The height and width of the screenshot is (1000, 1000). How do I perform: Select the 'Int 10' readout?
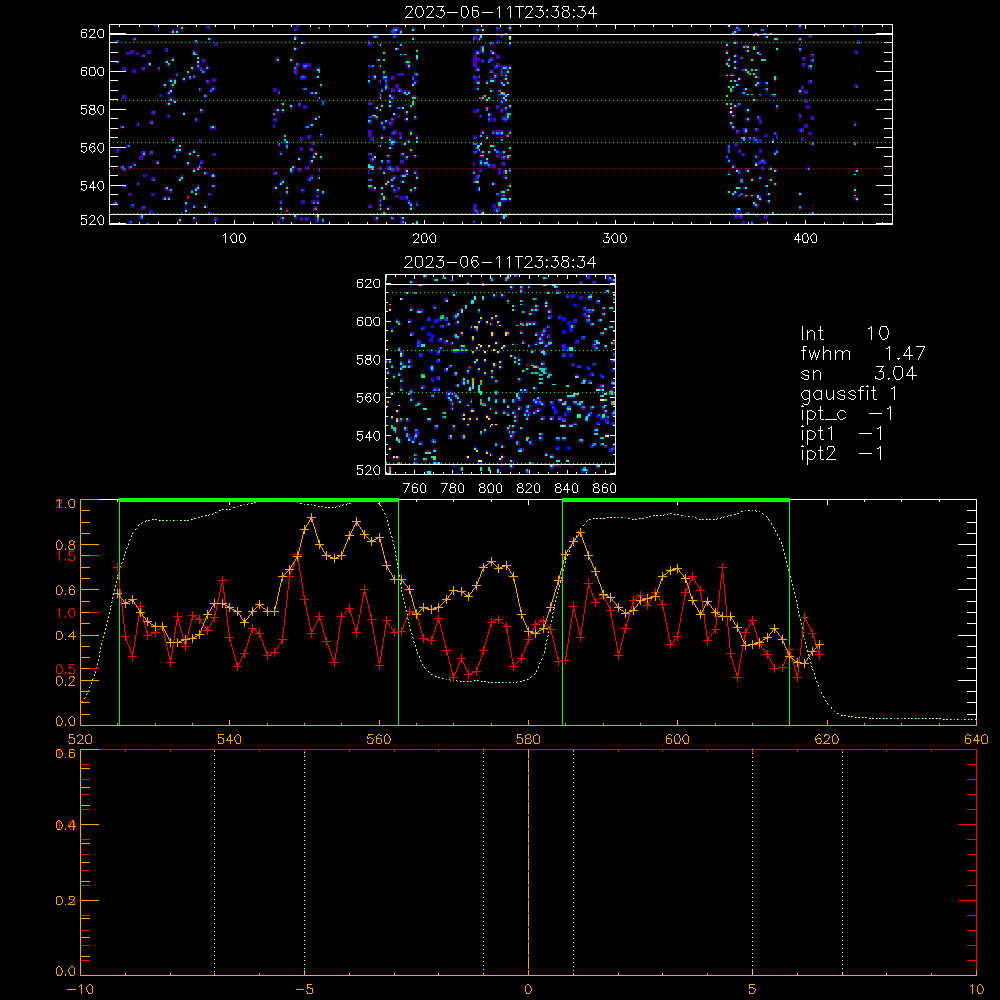[844, 333]
